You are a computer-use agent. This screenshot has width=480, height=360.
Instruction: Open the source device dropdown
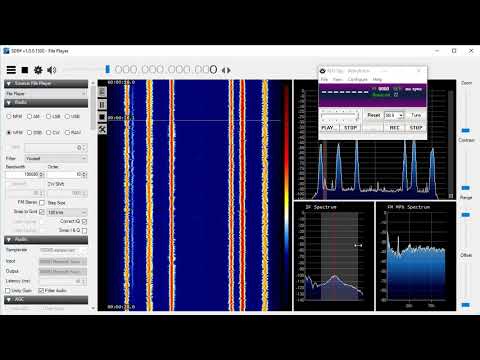click(46, 94)
